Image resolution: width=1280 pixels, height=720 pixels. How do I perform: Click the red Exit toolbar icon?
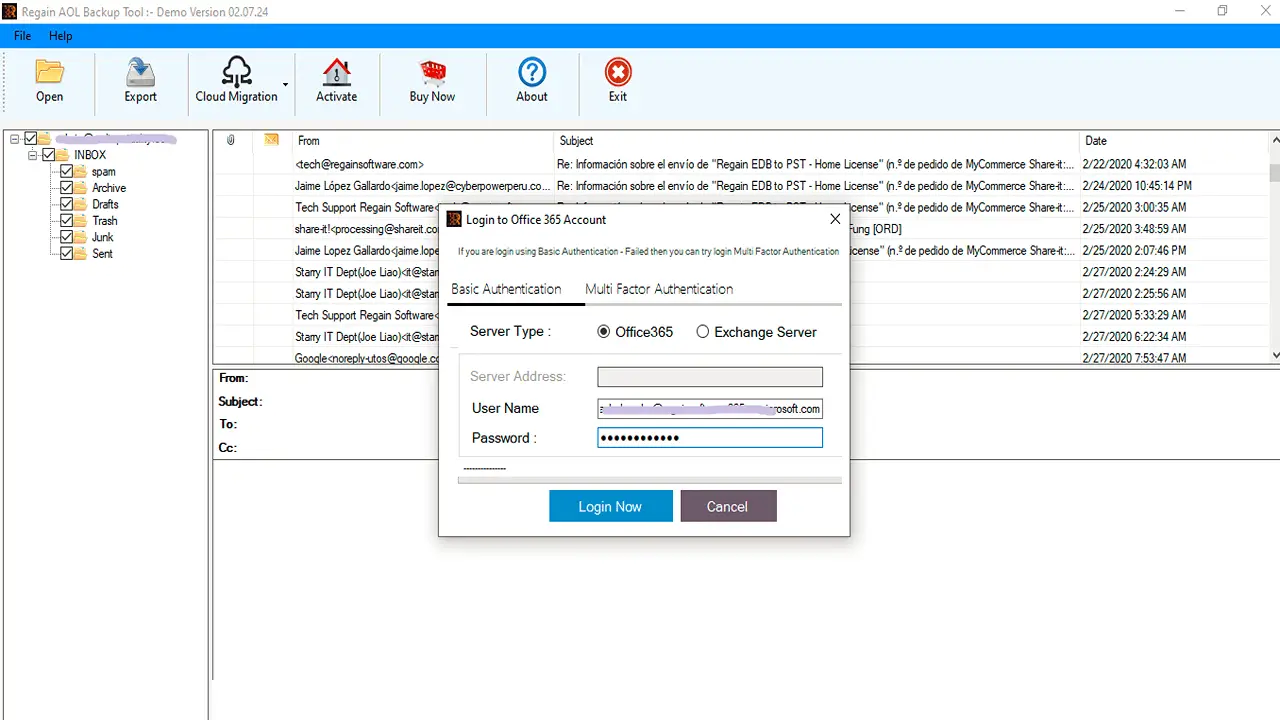(618, 72)
